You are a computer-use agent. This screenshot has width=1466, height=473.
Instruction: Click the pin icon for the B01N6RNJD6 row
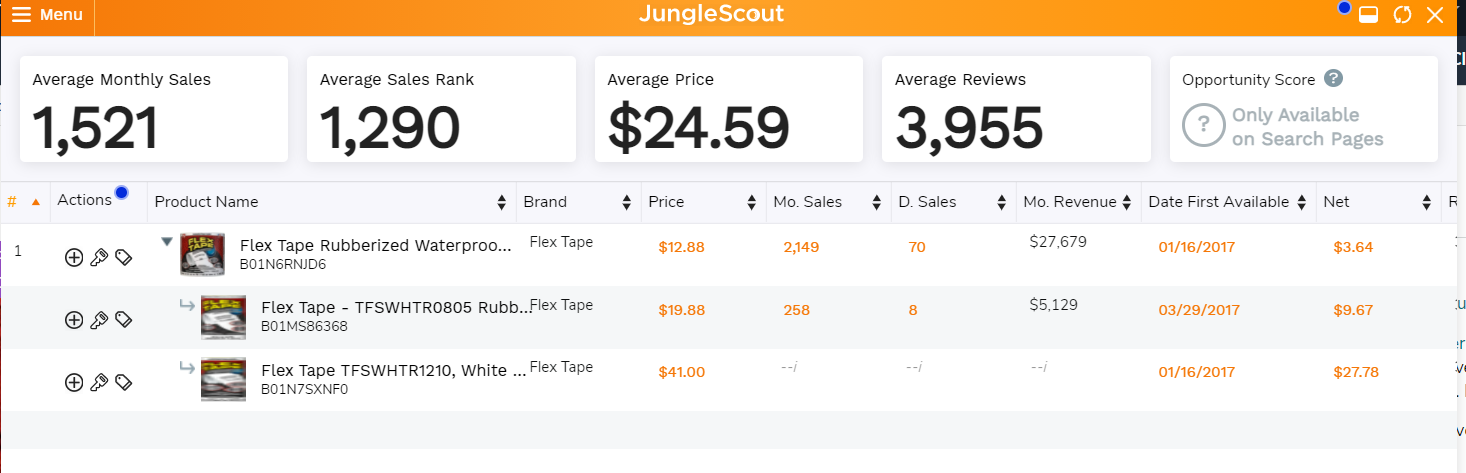click(98, 258)
